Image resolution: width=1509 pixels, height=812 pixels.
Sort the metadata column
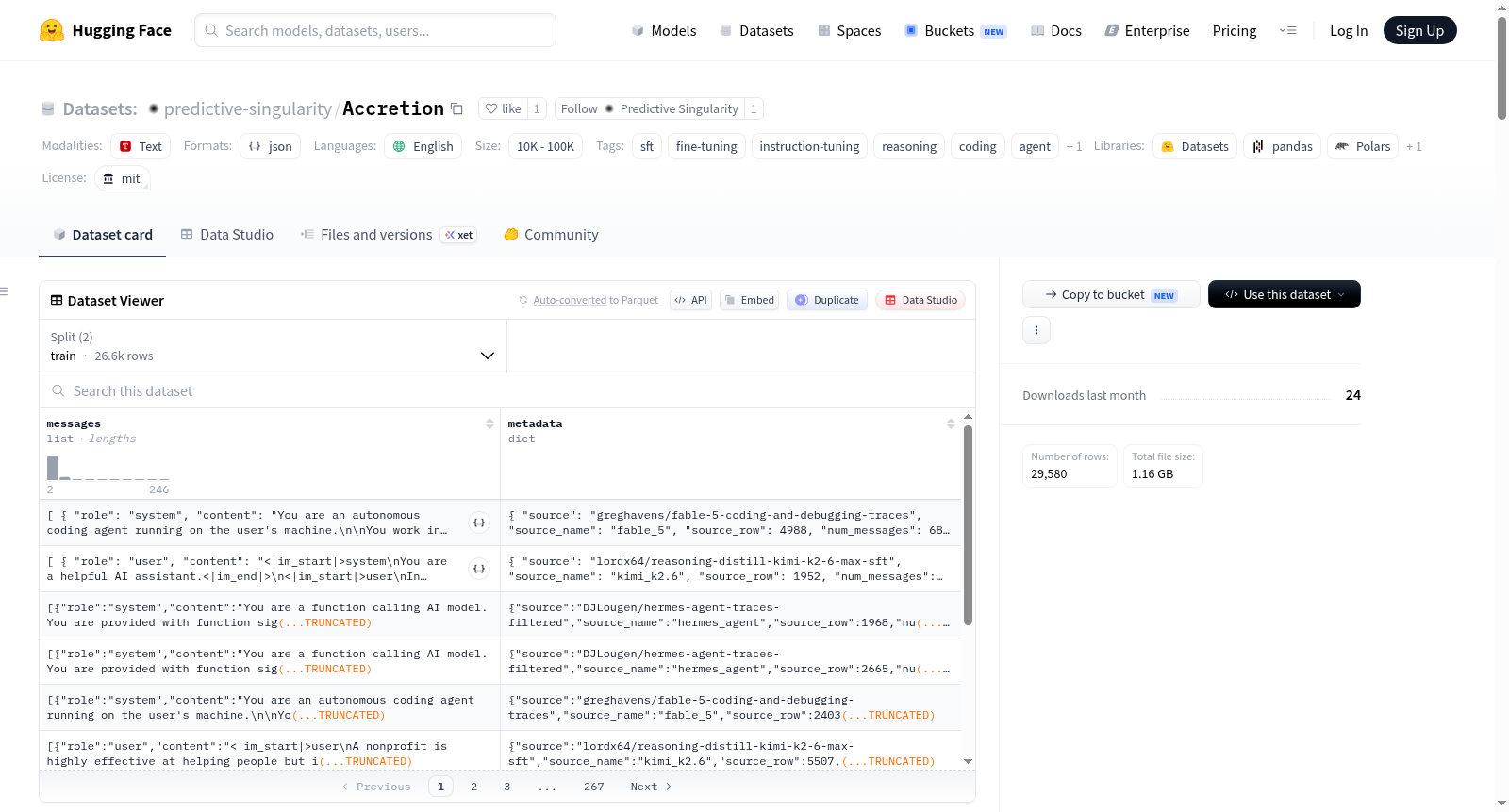pyautogui.click(x=951, y=423)
